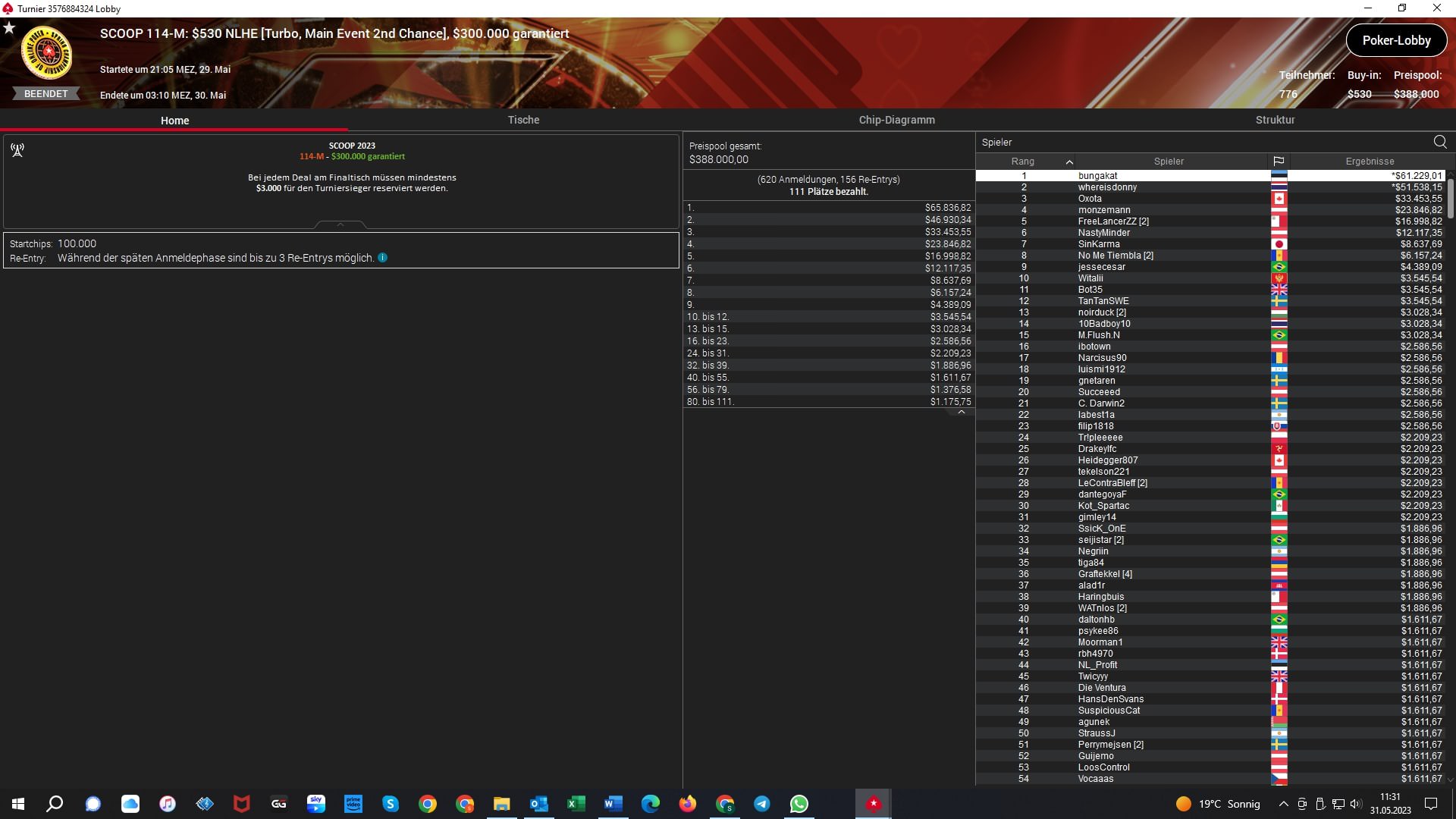
Task: Open Windows notification center
Action: pos(1431,804)
